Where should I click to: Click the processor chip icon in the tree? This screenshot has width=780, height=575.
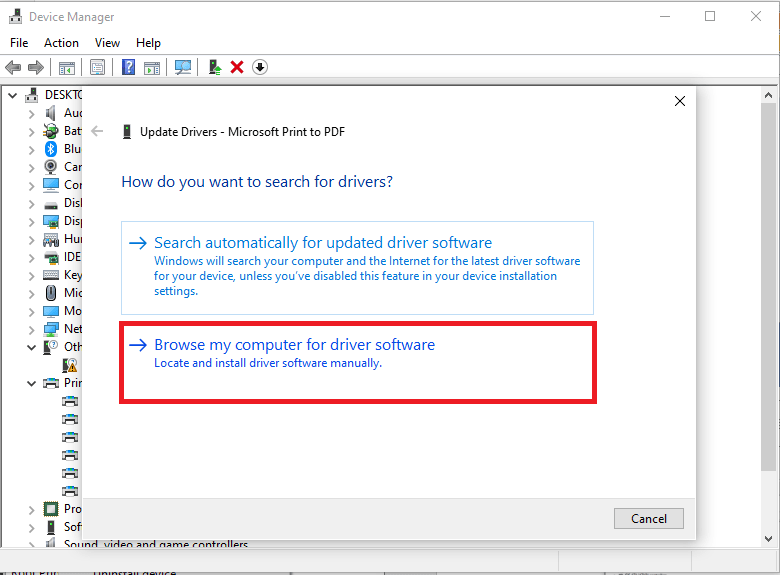(51, 509)
